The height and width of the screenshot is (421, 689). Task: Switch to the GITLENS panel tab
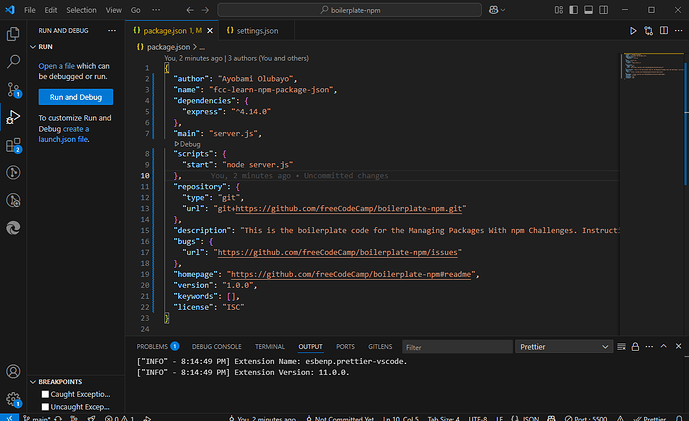coord(380,346)
